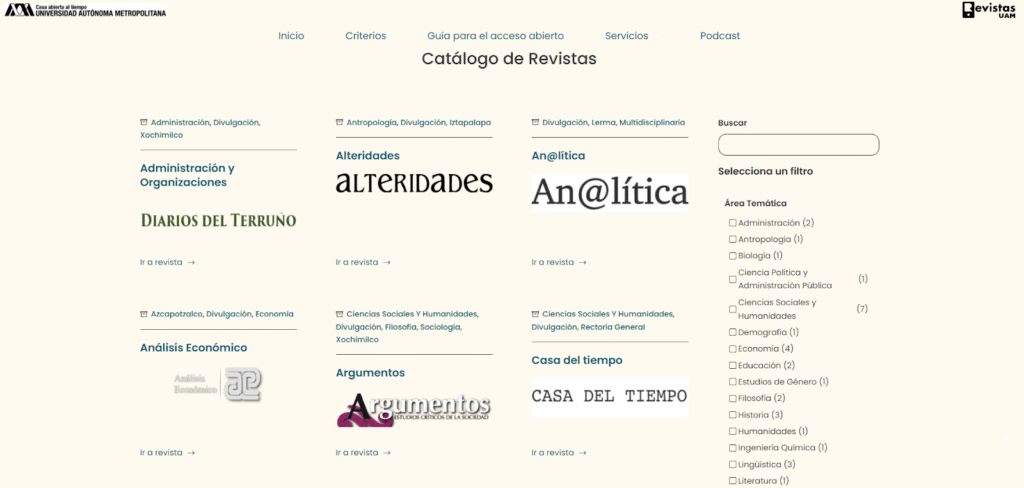
Task: Click the Buscar search input field
Action: [798, 145]
